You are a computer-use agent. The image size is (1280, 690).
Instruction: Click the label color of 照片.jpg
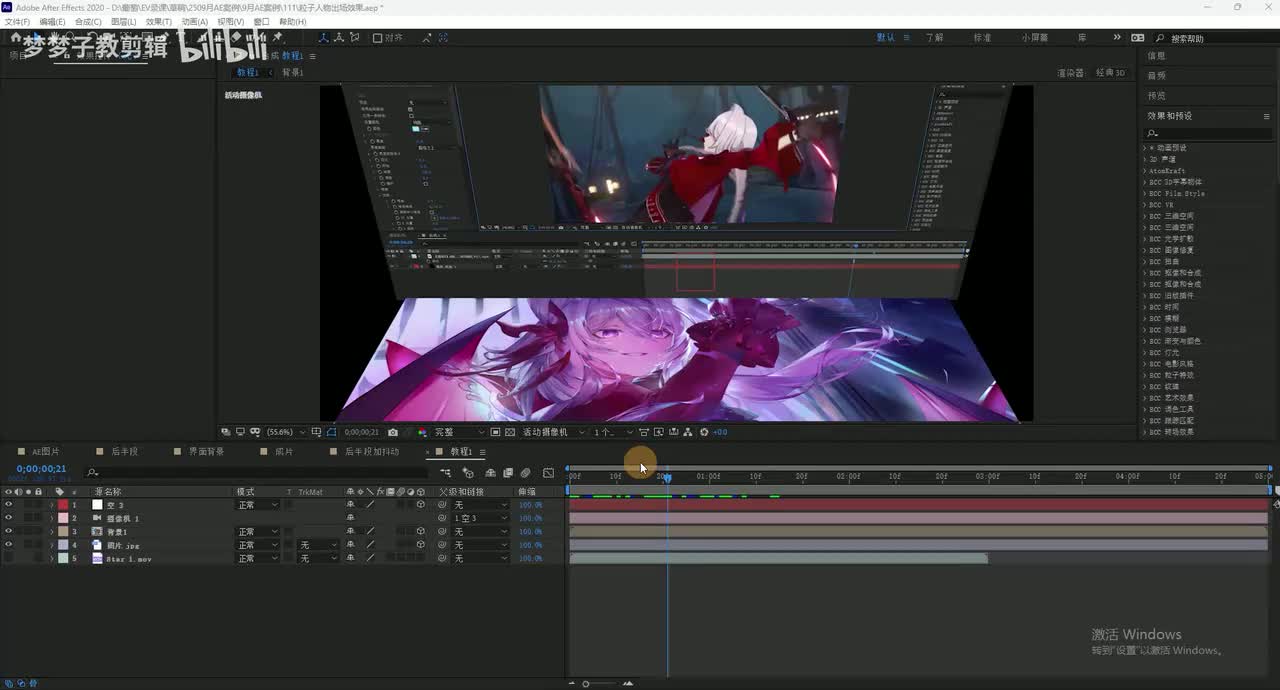pos(63,545)
